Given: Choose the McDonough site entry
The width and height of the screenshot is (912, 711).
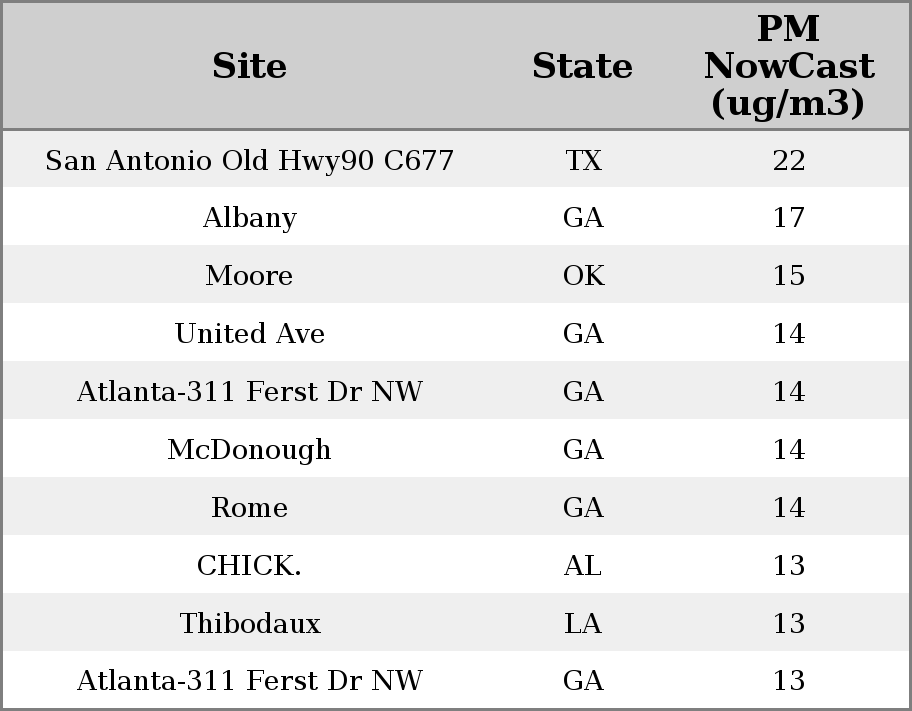Looking at the screenshot, I should (x=249, y=450).
